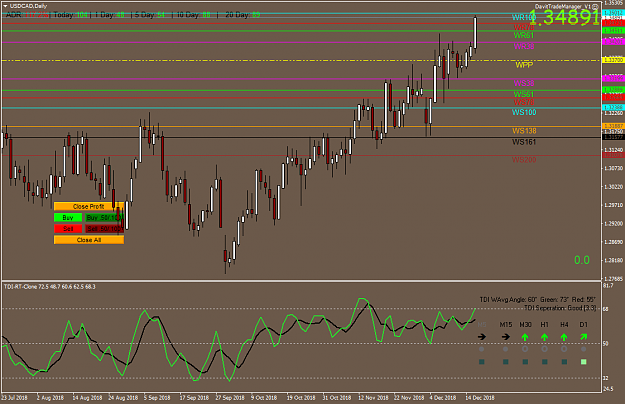
Task: Click the WS200 support level label
Action: point(524,160)
